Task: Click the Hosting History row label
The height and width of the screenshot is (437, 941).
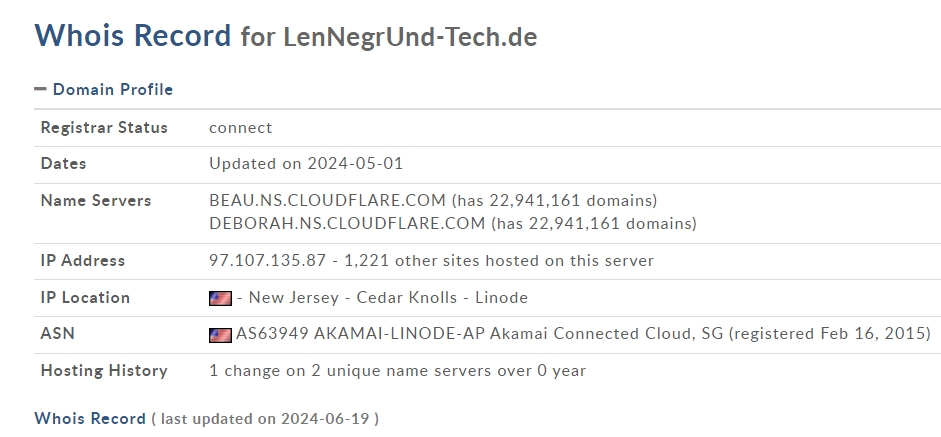Action: click(104, 370)
